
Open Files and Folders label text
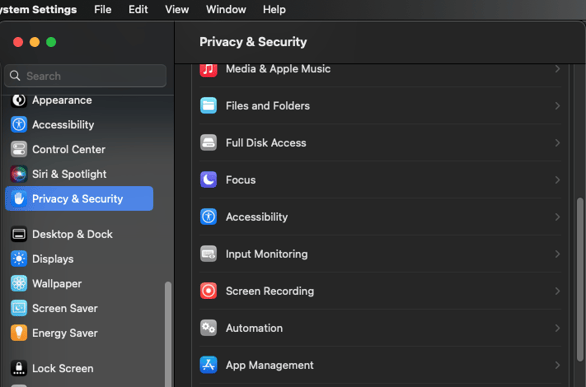click(x=268, y=106)
